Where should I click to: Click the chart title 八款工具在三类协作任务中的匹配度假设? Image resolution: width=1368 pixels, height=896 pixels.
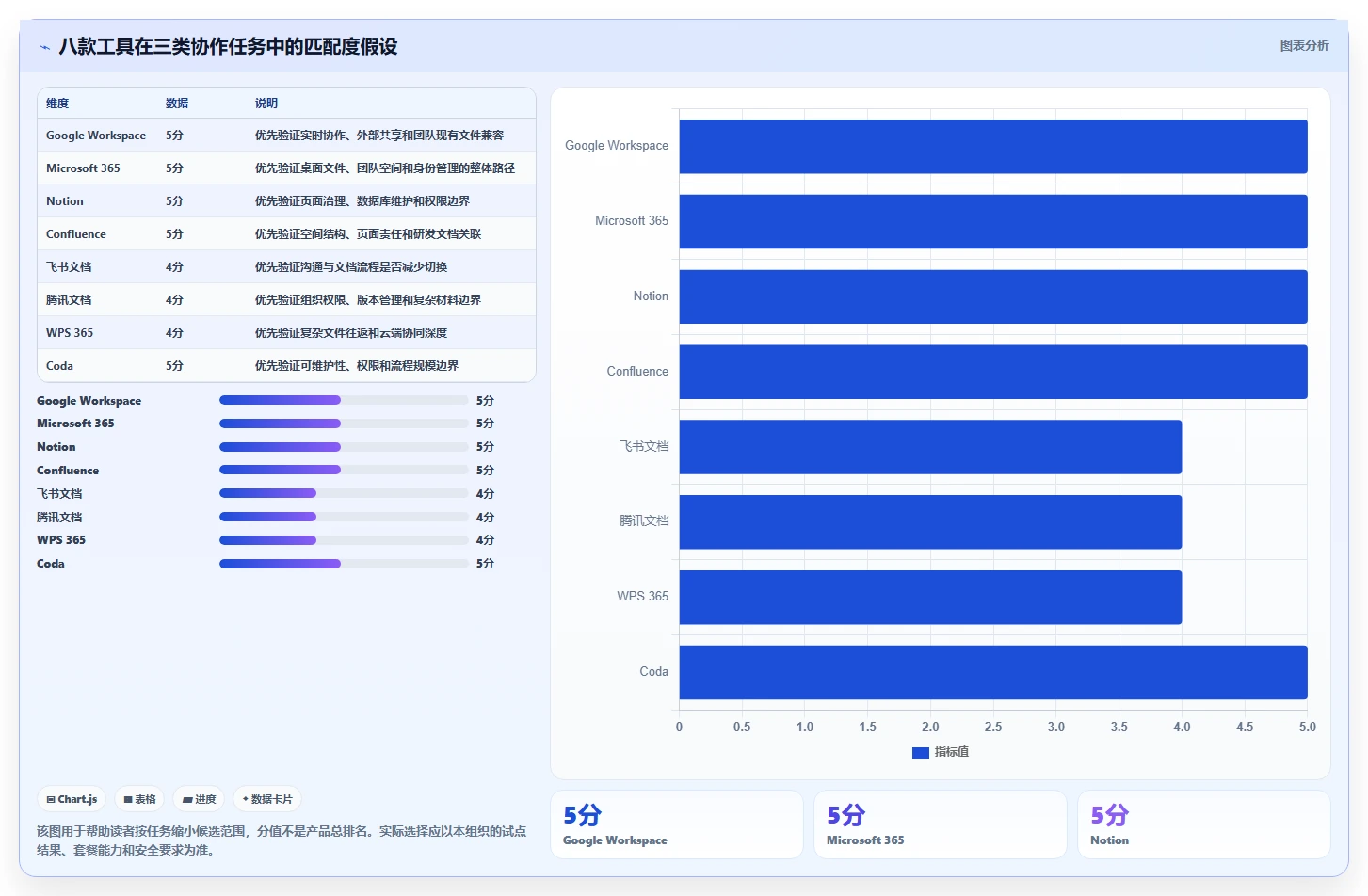228,46
